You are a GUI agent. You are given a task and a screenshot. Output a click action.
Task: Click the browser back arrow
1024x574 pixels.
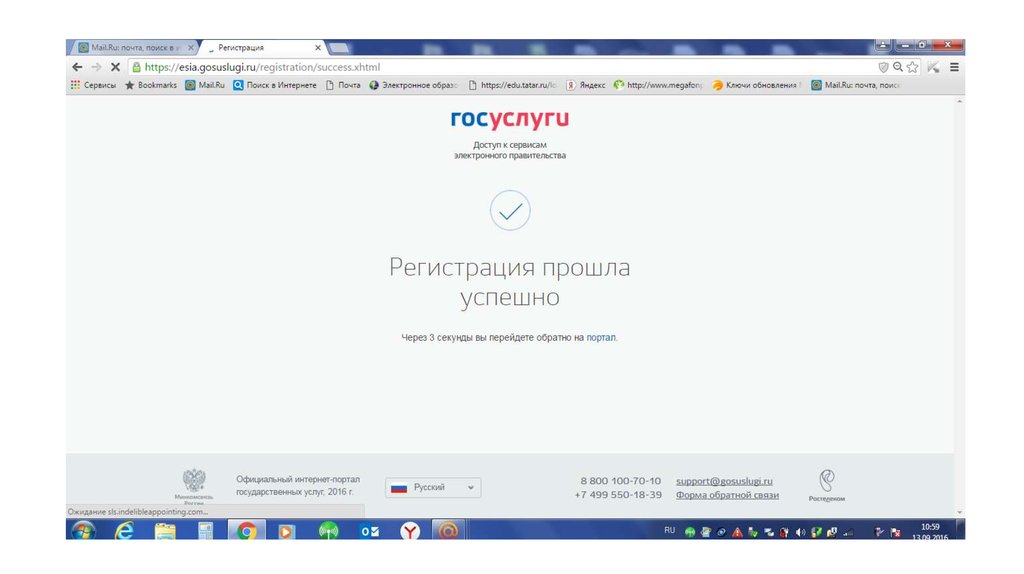77,67
